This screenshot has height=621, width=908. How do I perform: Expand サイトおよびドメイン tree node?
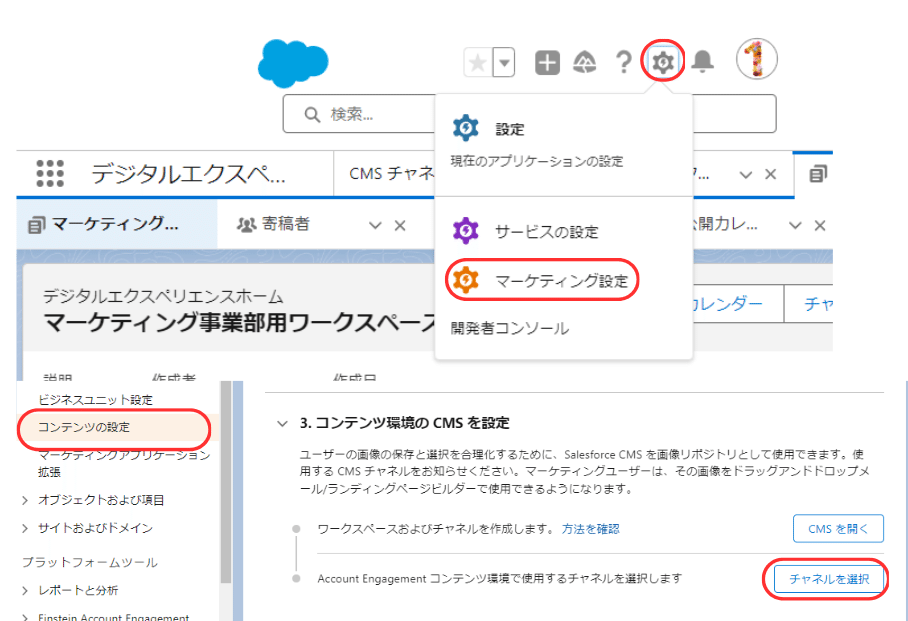click(x=25, y=528)
